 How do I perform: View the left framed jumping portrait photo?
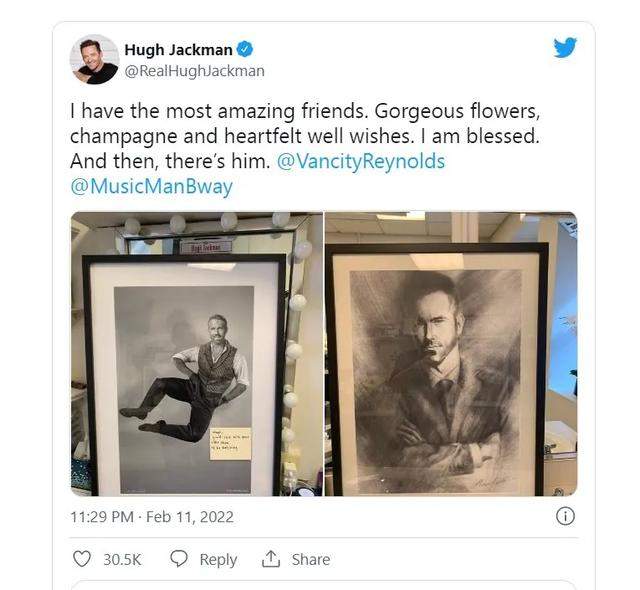click(x=197, y=354)
